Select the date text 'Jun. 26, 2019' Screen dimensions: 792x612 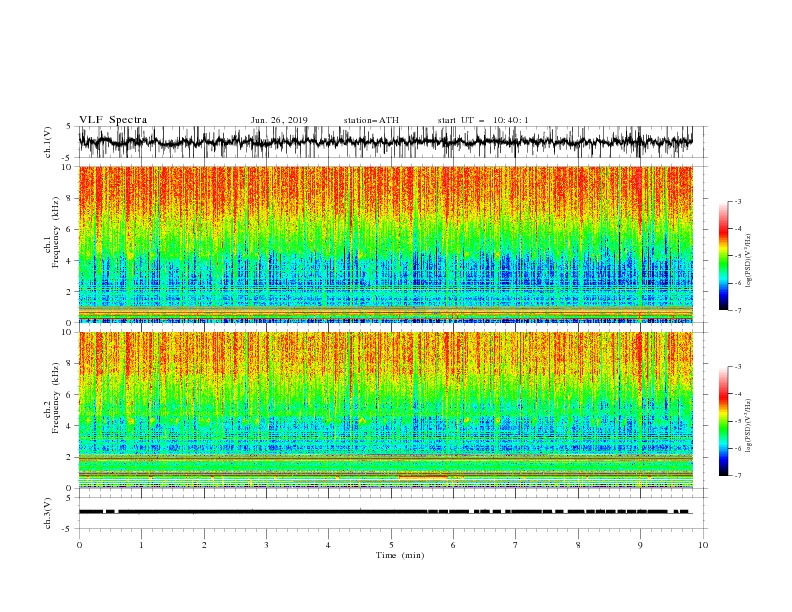279,120
